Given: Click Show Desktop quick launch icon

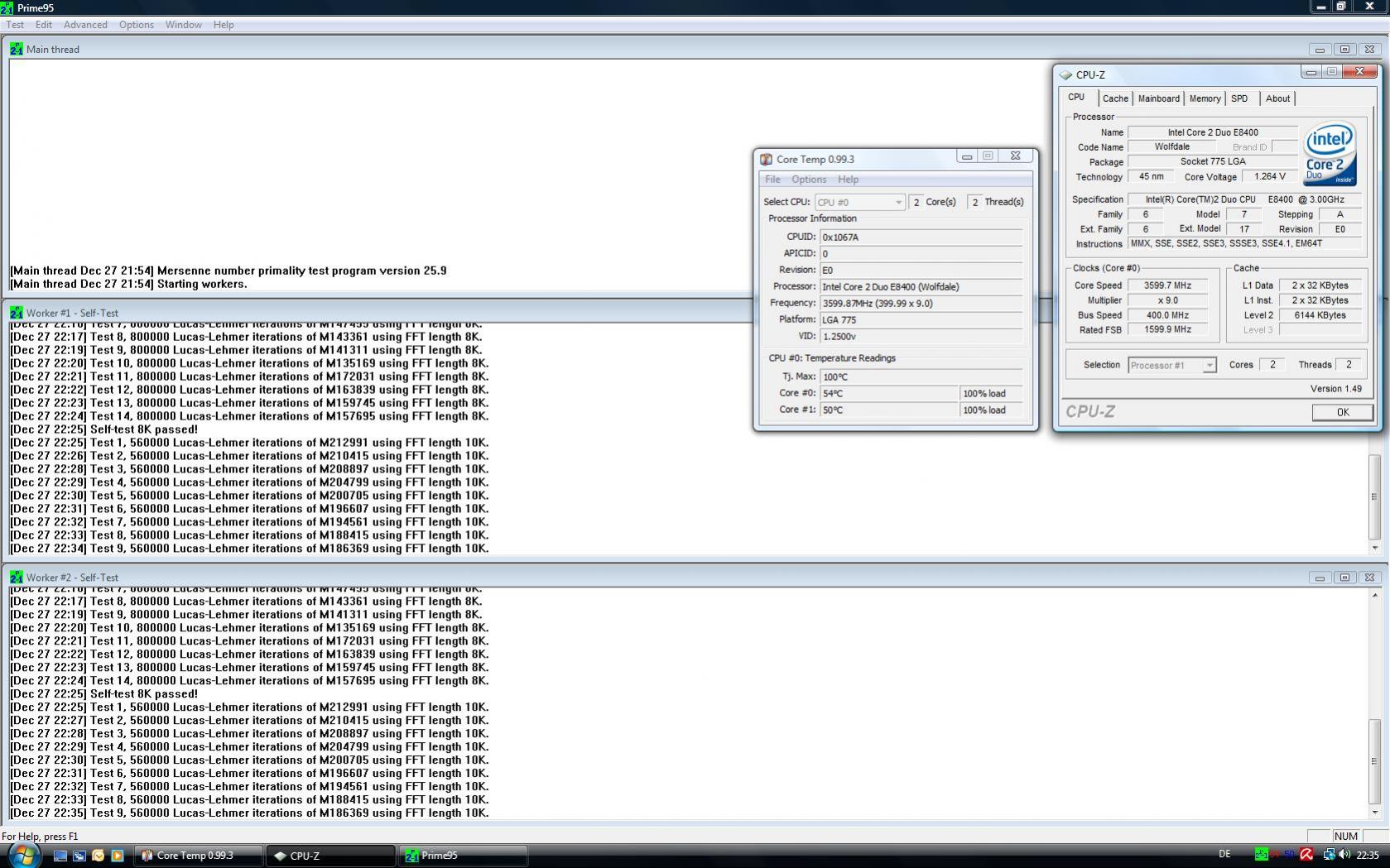Looking at the screenshot, I should click(60, 856).
